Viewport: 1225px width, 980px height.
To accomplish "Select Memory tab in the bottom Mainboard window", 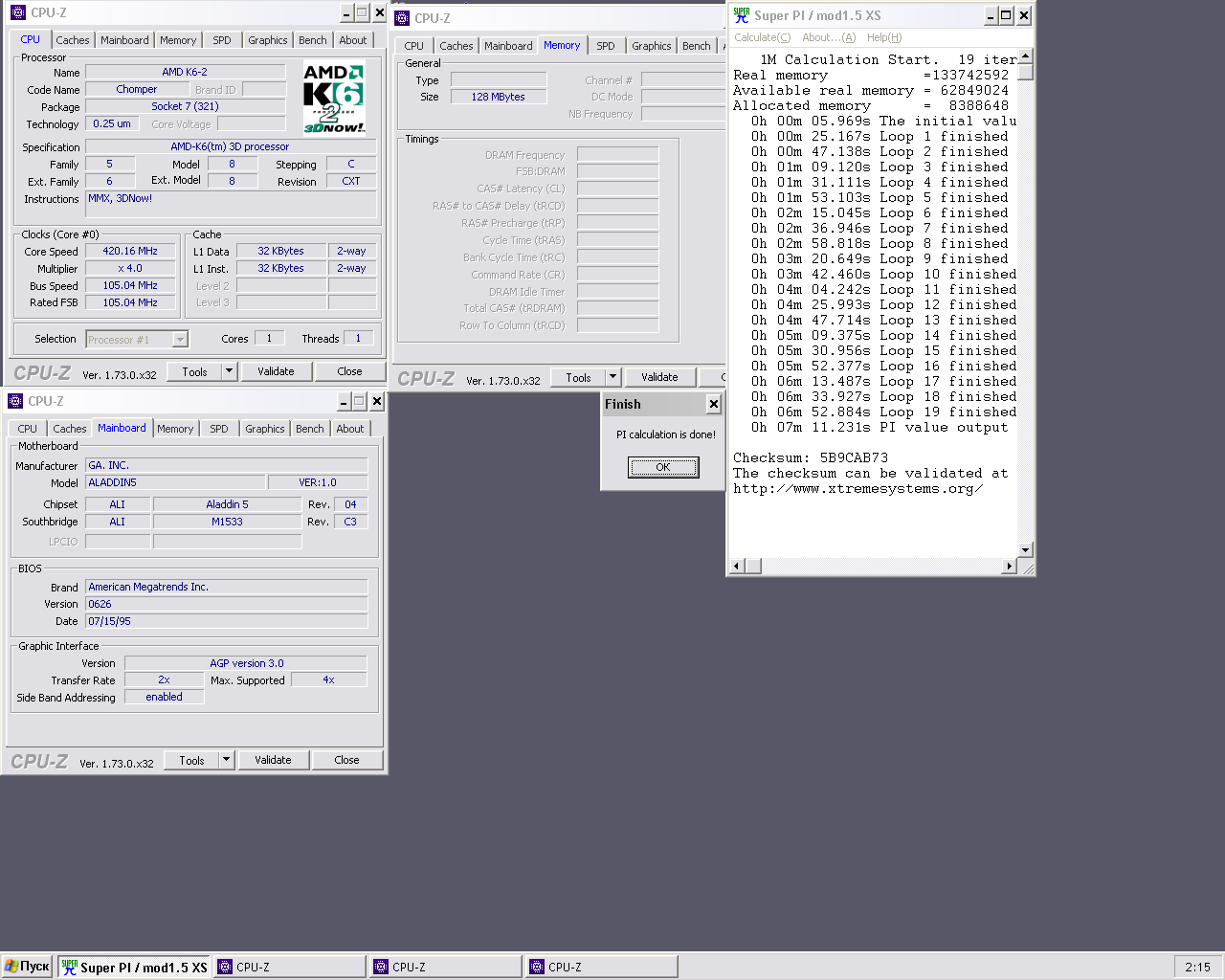I will (175, 429).
